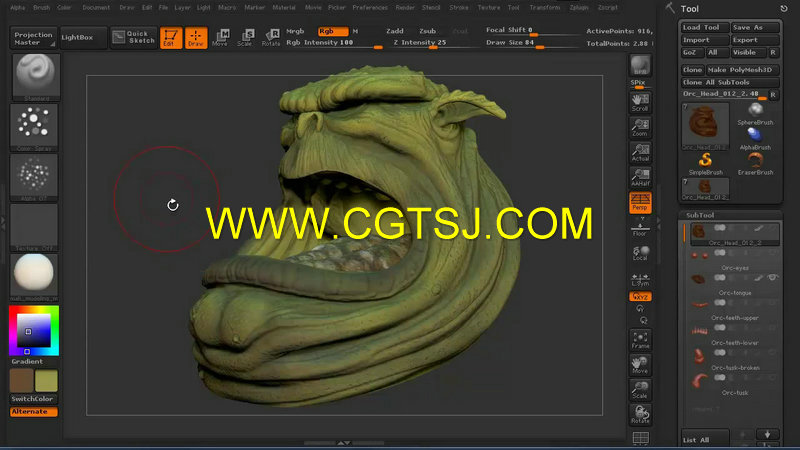This screenshot has height=450, width=800.
Task: Click the Frame mesh icon
Action: (x=640, y=340)
